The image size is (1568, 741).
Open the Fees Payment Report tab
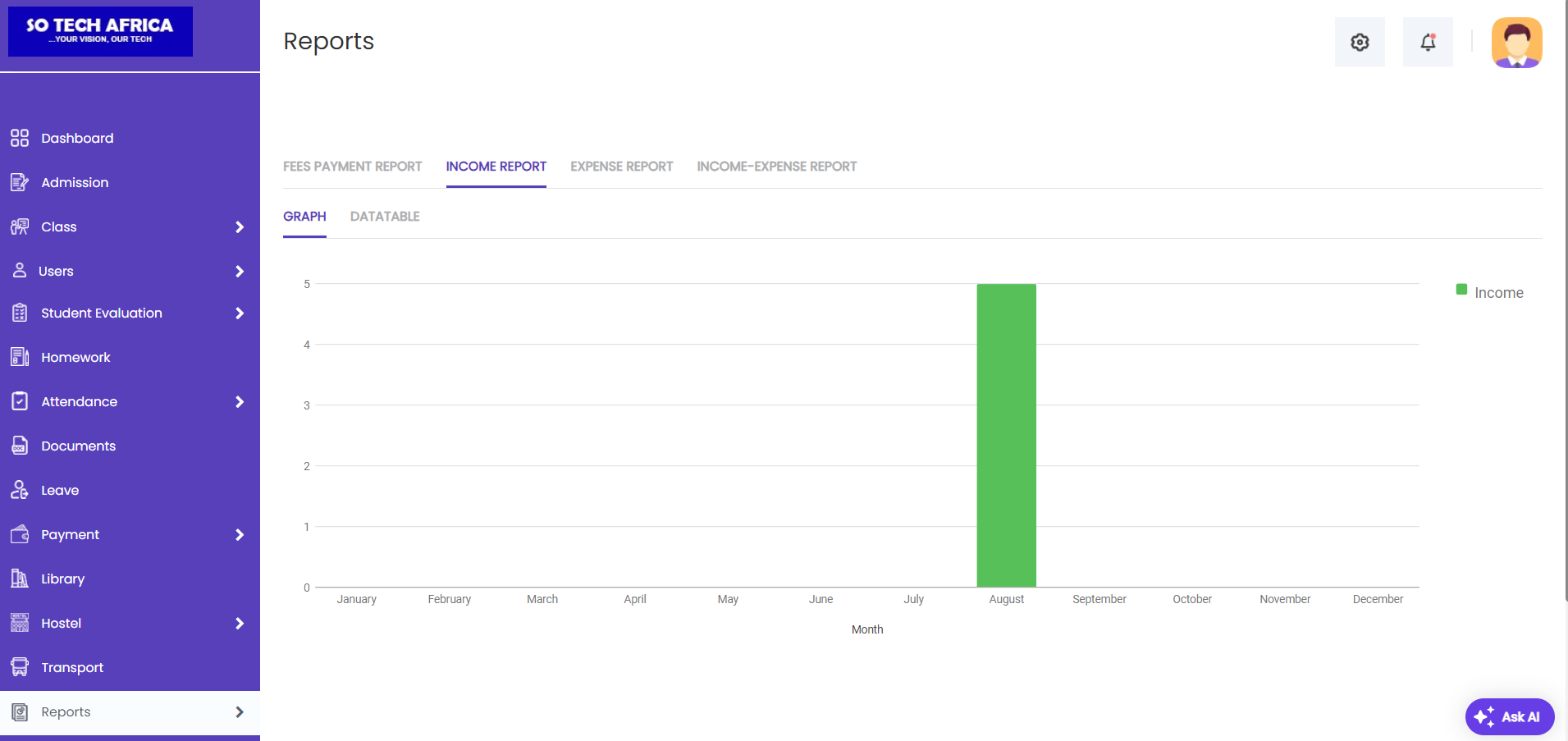click(x=352, y=167)
